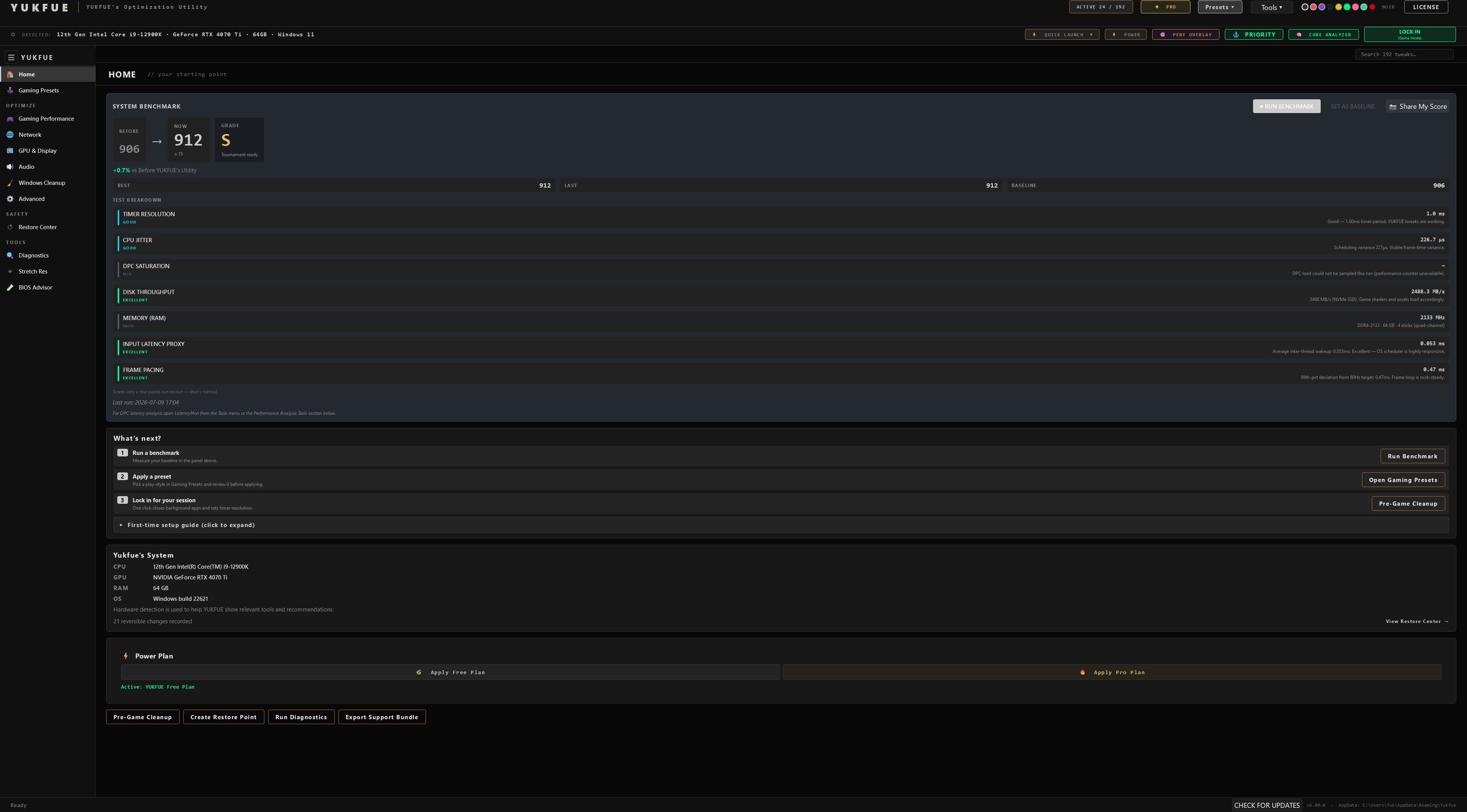The image size is (1467, 812).
Task: Click the Run Diagnostics button
Action: tap(301, 717)
